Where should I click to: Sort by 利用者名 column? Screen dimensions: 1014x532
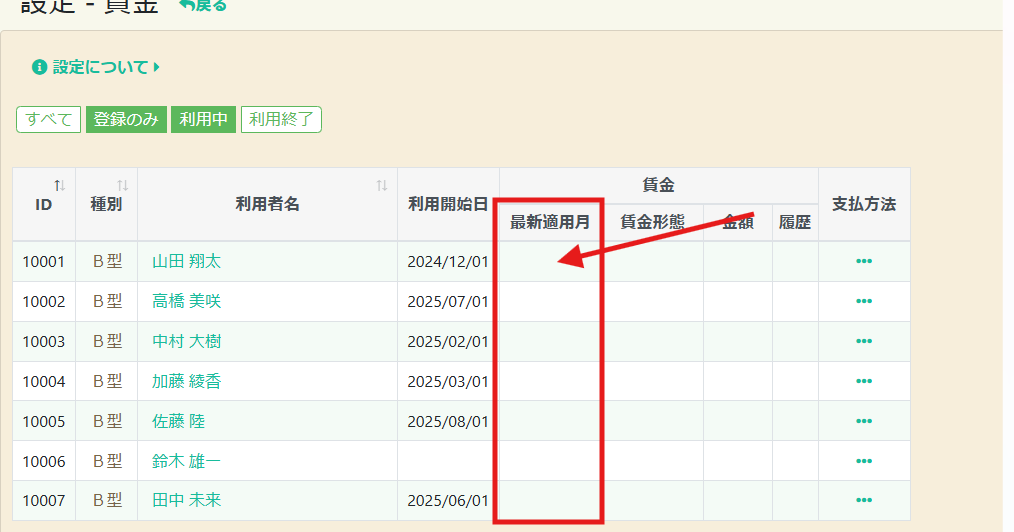click(x=381, y=186)
